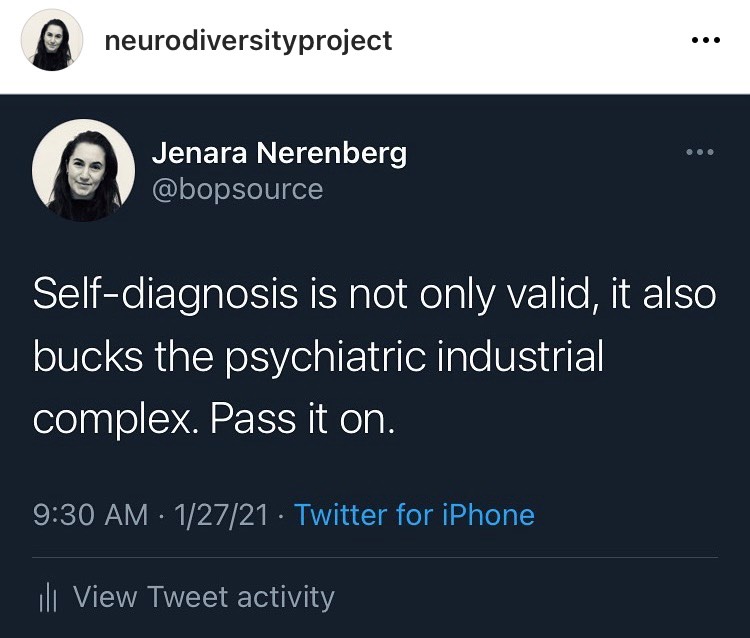The height and width of the screenshot is (638, 750).
Task: Click the neurodiversityproject username
Action: tap(248, 41)
